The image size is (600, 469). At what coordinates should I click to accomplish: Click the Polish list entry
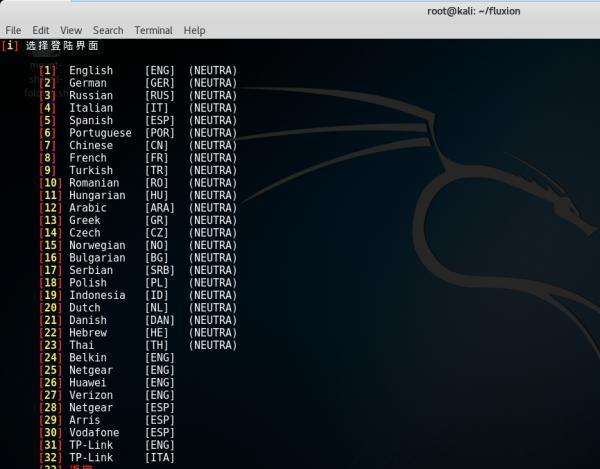pyautogui.click(x=88, y=283)
